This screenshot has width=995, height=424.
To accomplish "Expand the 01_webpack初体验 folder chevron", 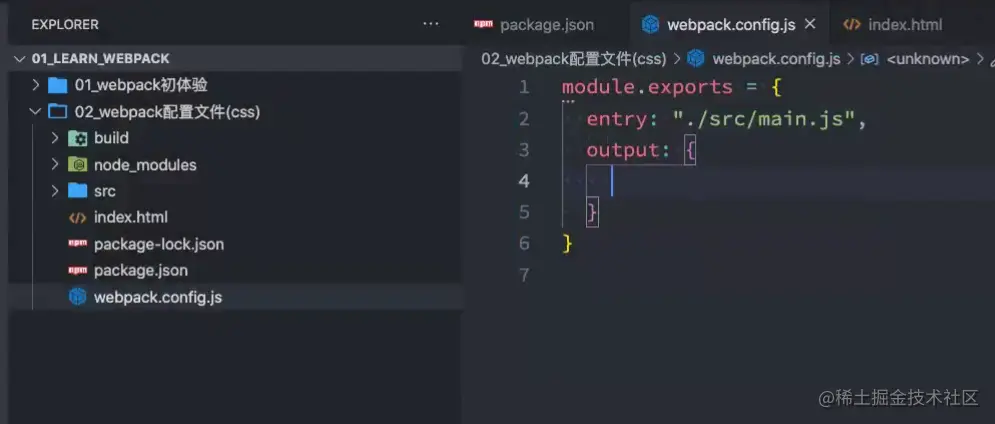I will [36, 84].
